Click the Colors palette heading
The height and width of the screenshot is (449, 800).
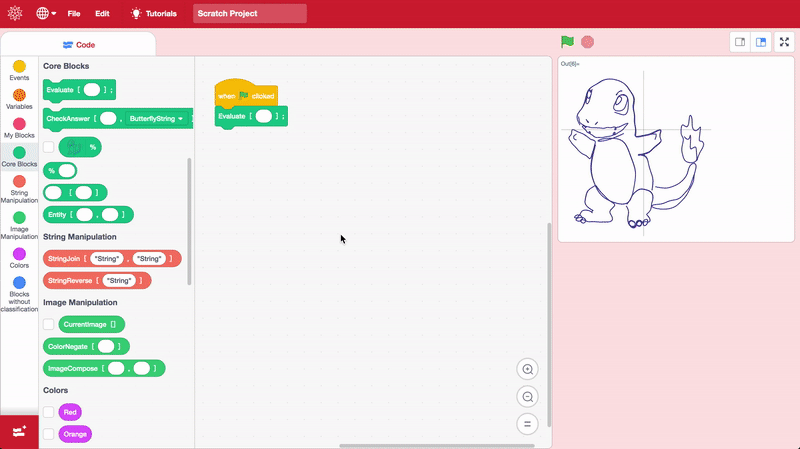click(56, 390)
